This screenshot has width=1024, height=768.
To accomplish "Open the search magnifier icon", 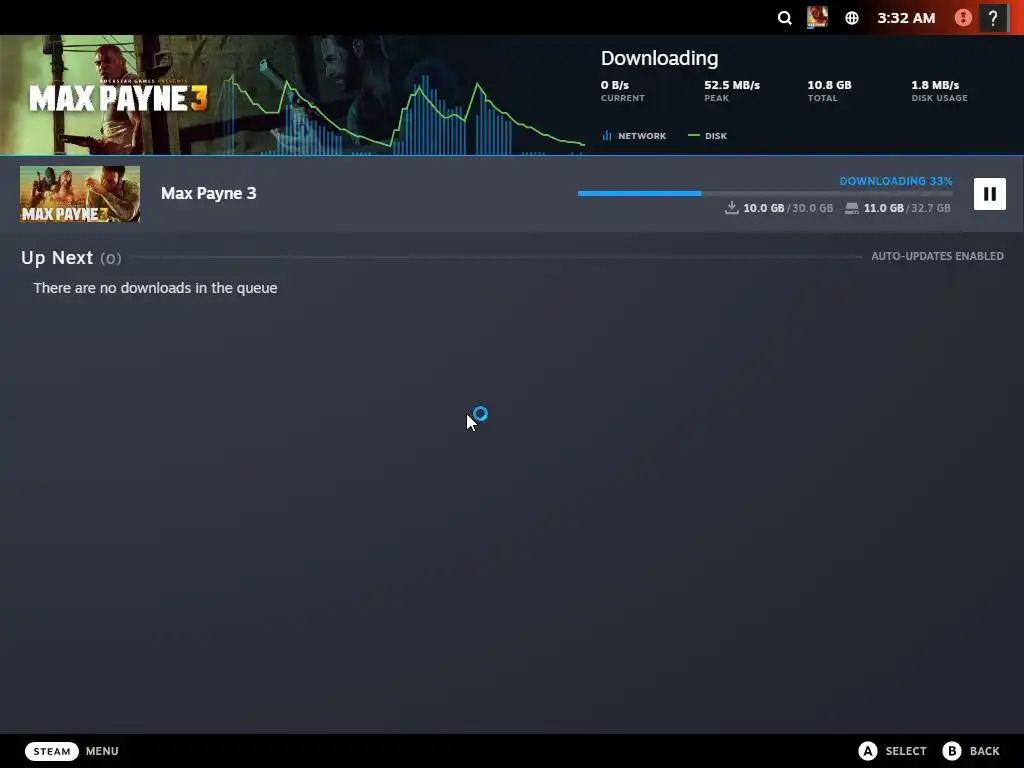I will tap(784, 18).
